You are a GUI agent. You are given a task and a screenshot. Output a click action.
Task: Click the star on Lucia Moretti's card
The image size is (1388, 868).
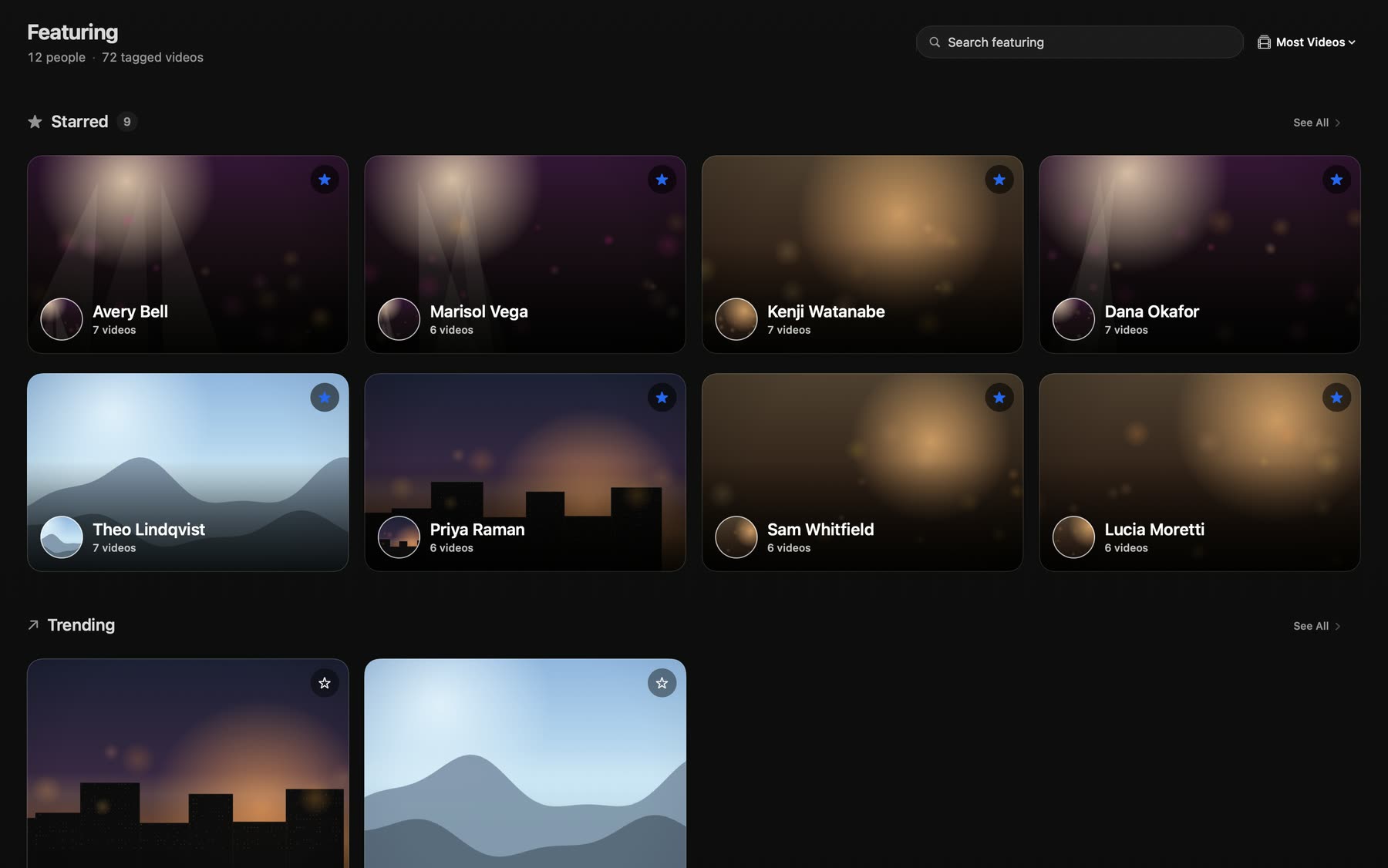[x=1336, y=398]
